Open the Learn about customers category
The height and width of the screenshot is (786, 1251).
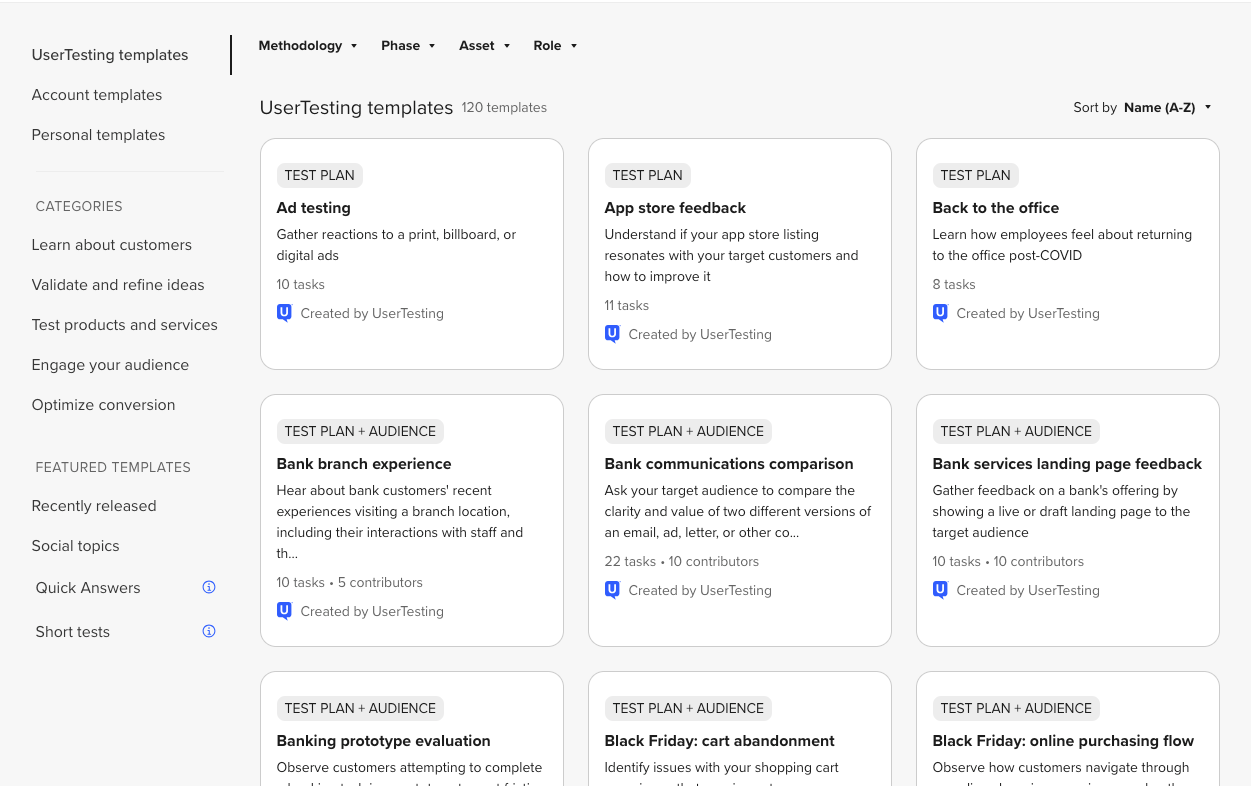pos(111,245)
